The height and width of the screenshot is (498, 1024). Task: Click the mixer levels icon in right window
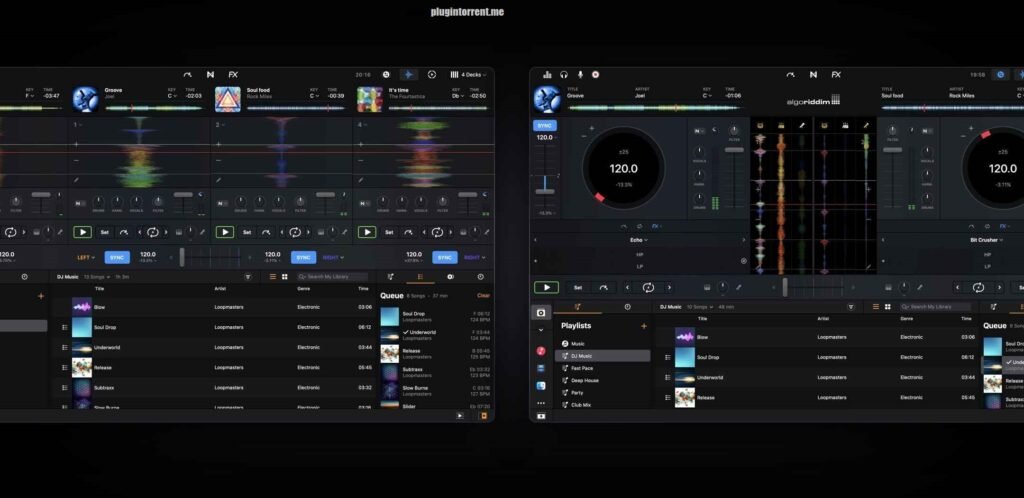coord(547,74)
